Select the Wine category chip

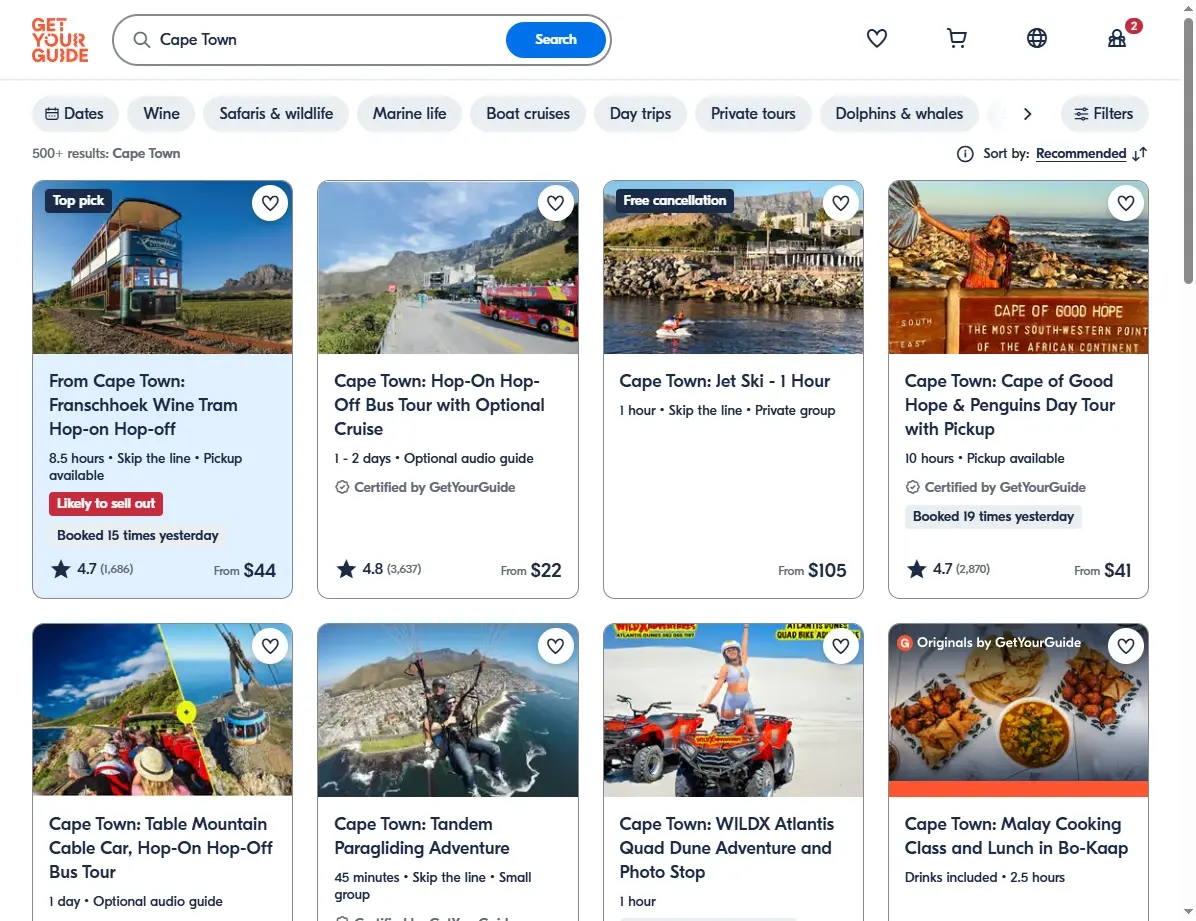click(162, 114)
